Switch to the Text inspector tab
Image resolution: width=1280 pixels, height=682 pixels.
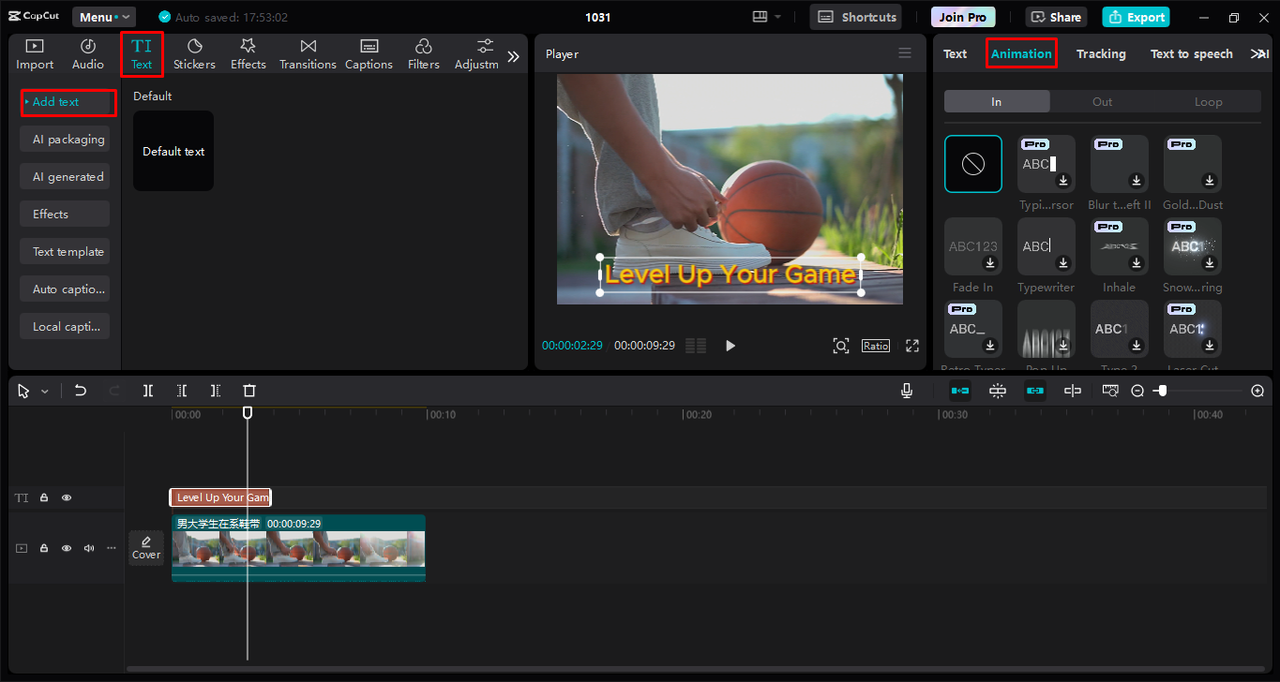[955, 54]
